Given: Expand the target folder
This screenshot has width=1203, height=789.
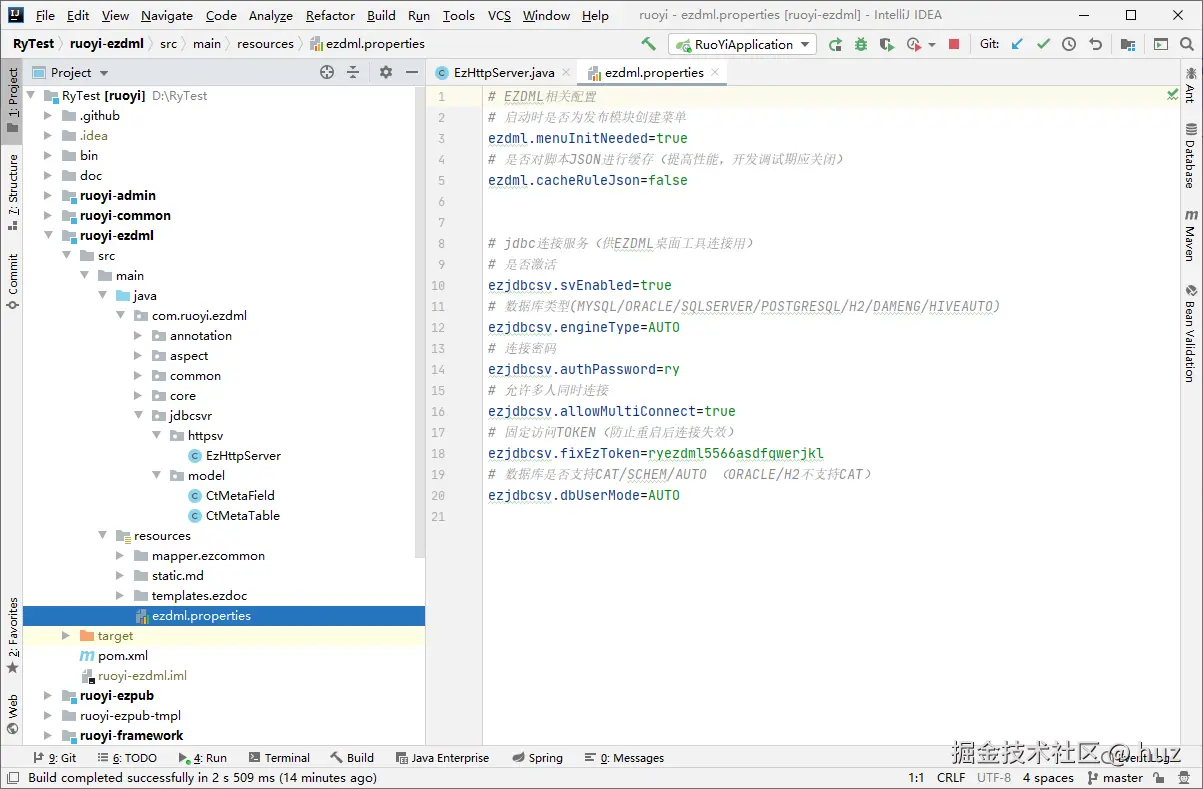Looking at the screenshot, I should [66, 635].
